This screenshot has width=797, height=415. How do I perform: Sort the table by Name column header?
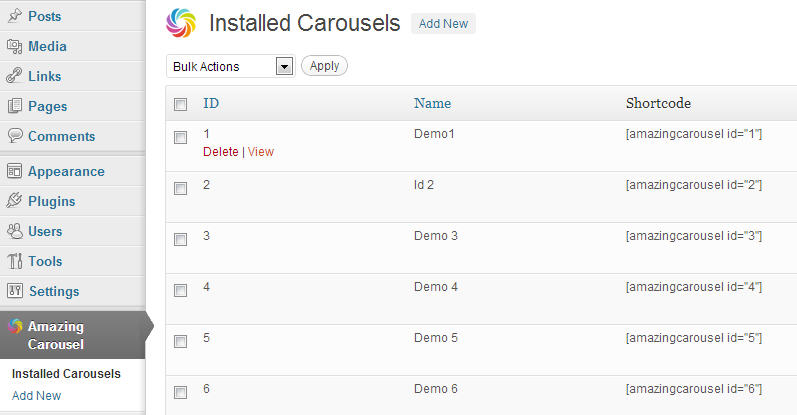[x=433, y=103]
